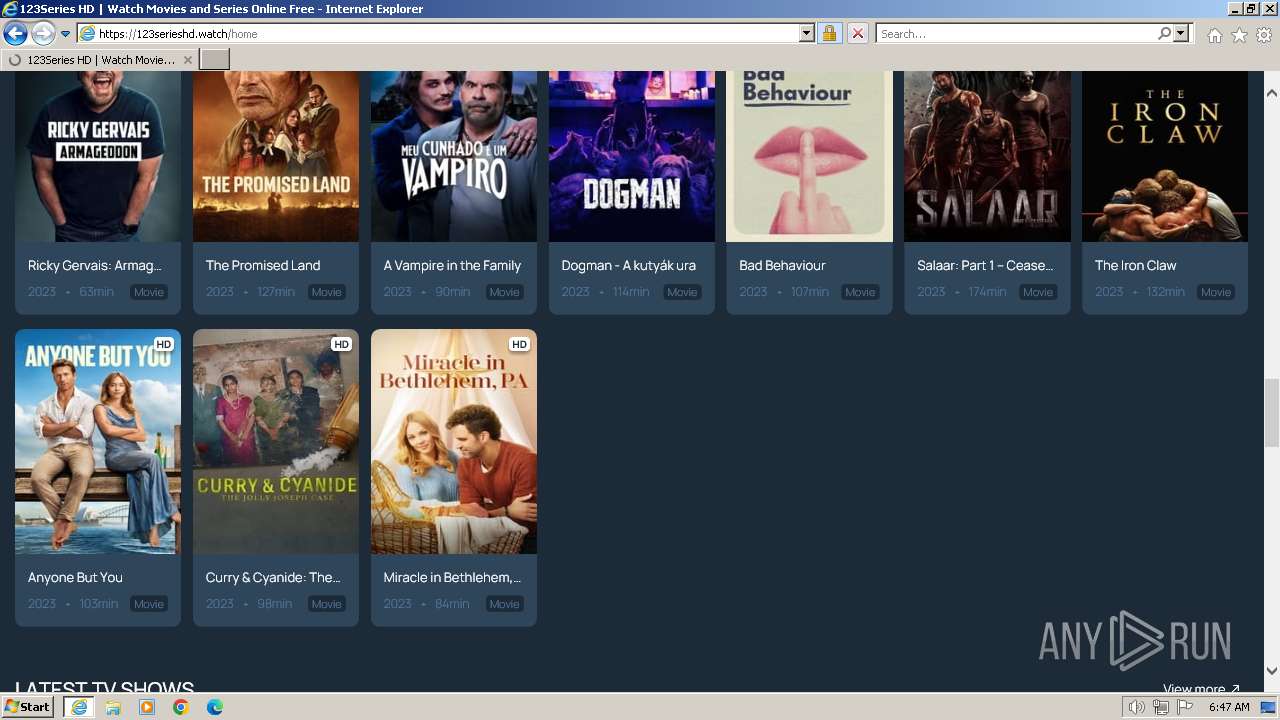
Task: Open the Salaar poster
Action: [x=987, y=156]
